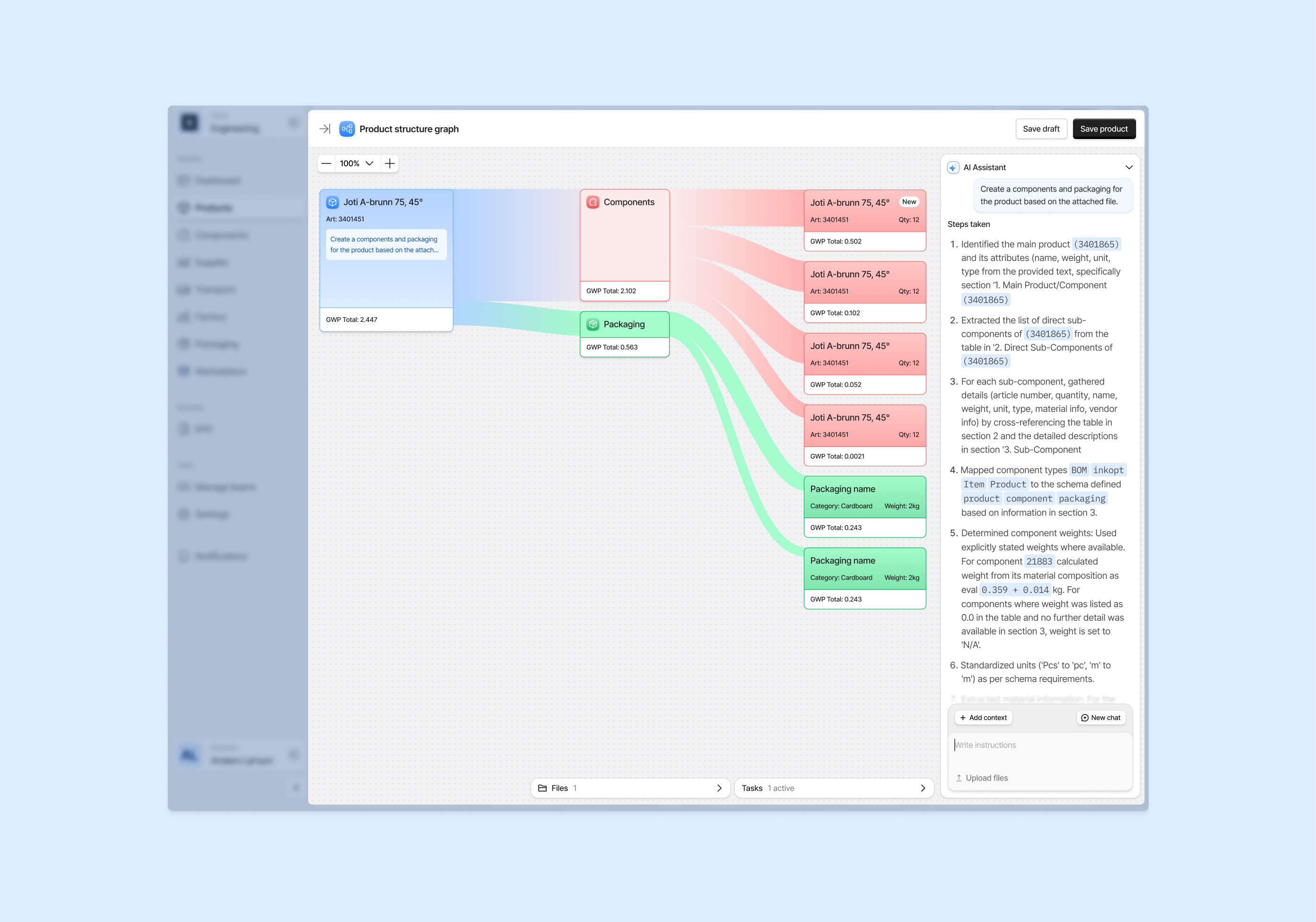Click the user avatar in sidebar

pos(189,755)
